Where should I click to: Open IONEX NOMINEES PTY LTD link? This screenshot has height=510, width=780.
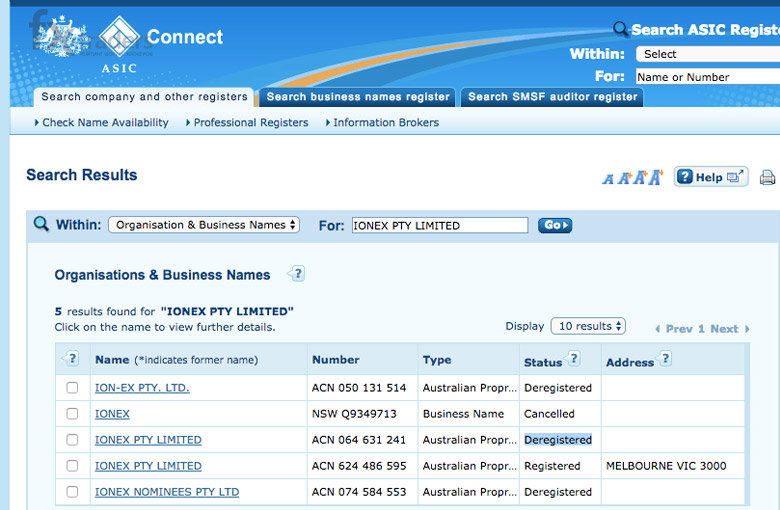click(167, 492)
